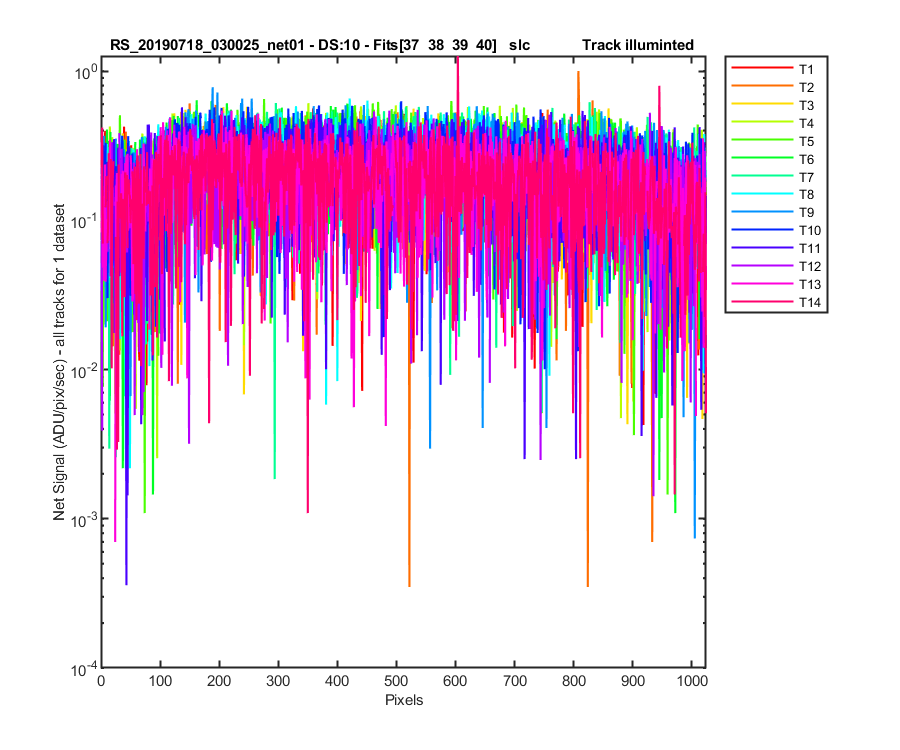Click the orange T2 legend line sample

[762, 86]
